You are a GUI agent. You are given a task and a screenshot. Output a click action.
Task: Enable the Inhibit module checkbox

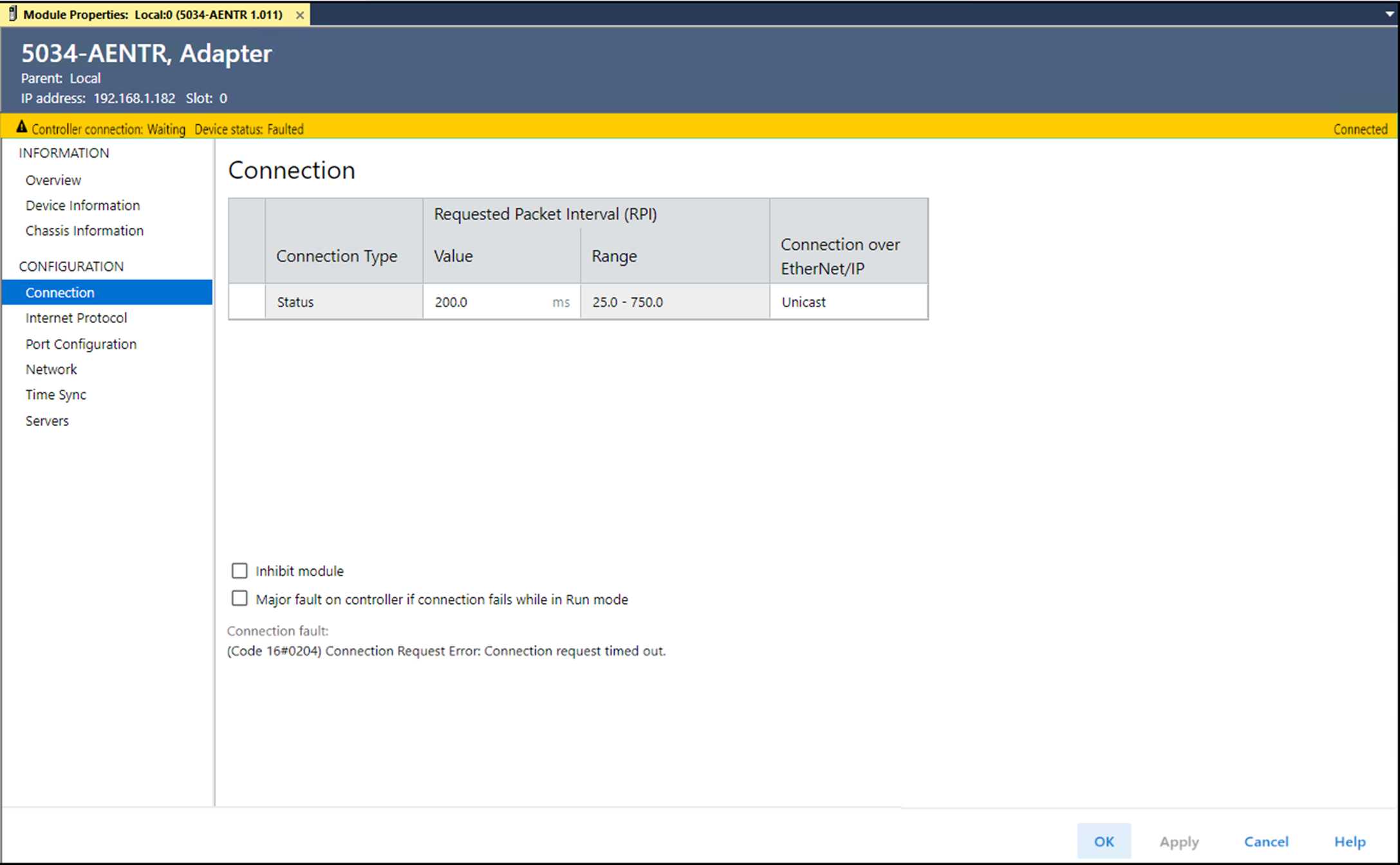click(239, 571)
